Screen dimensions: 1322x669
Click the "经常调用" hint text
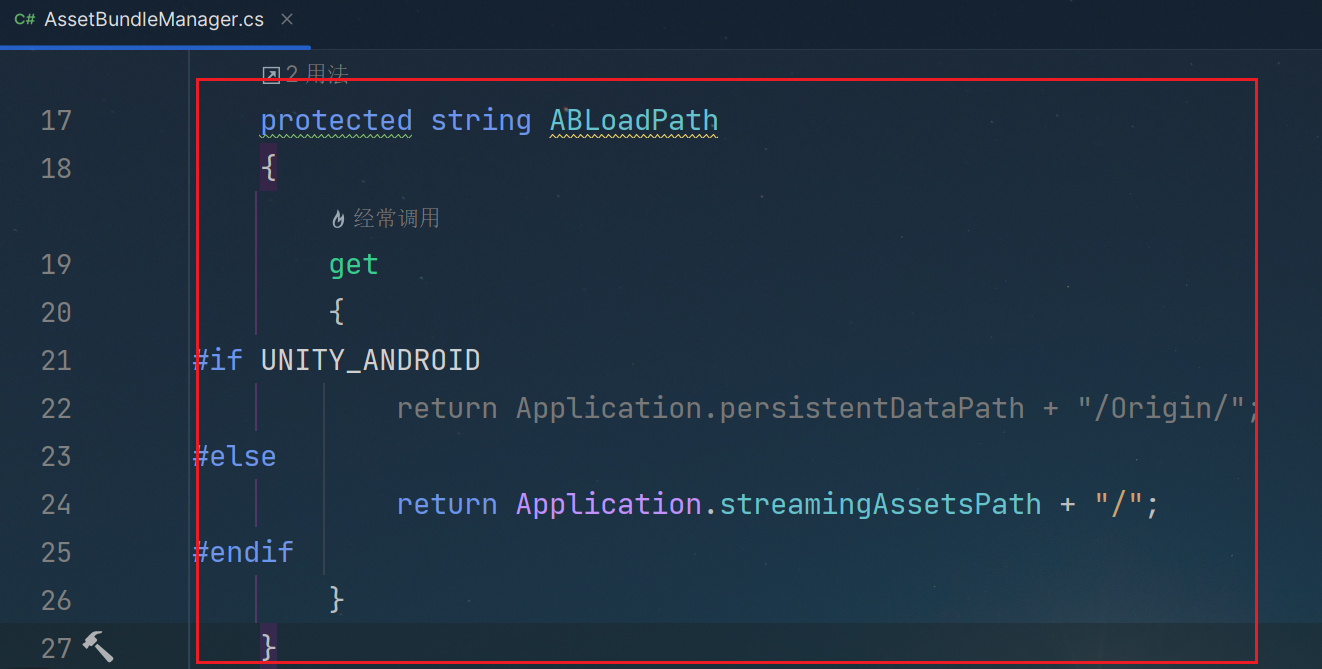pos(396,219)
